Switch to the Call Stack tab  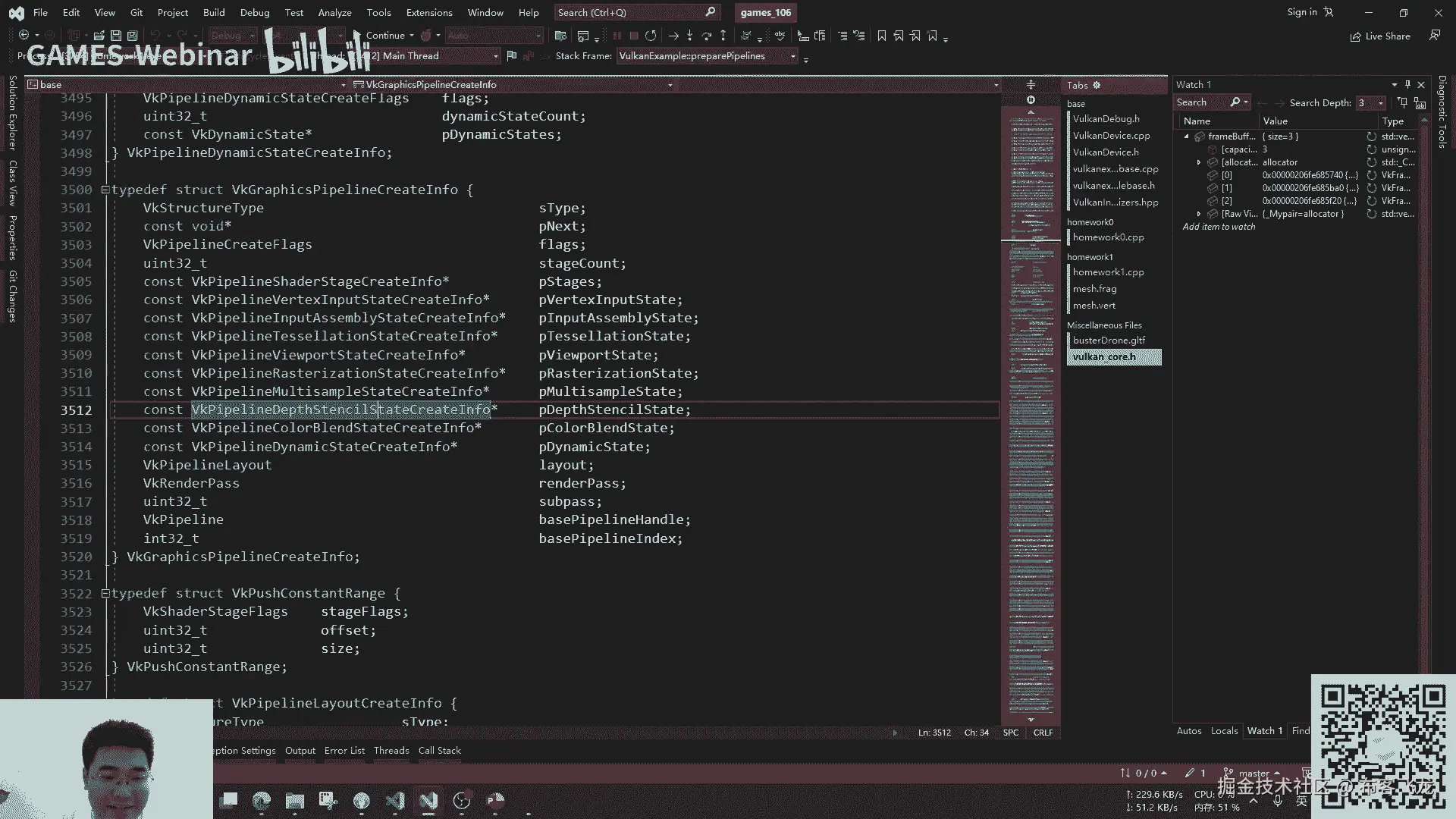click(x=439, y=750)
